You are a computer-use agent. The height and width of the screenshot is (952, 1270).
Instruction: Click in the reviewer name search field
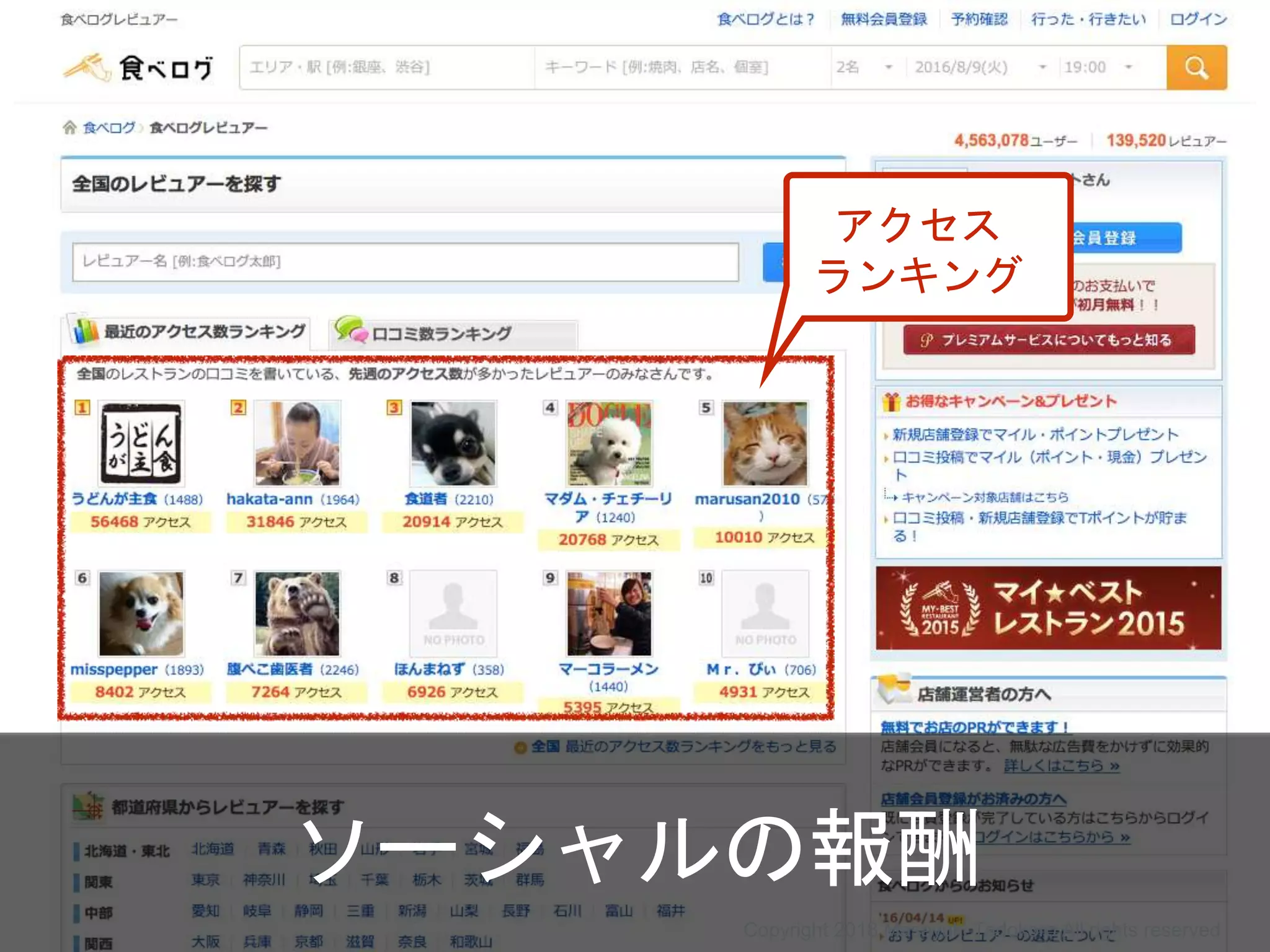(x=405, y=262)
